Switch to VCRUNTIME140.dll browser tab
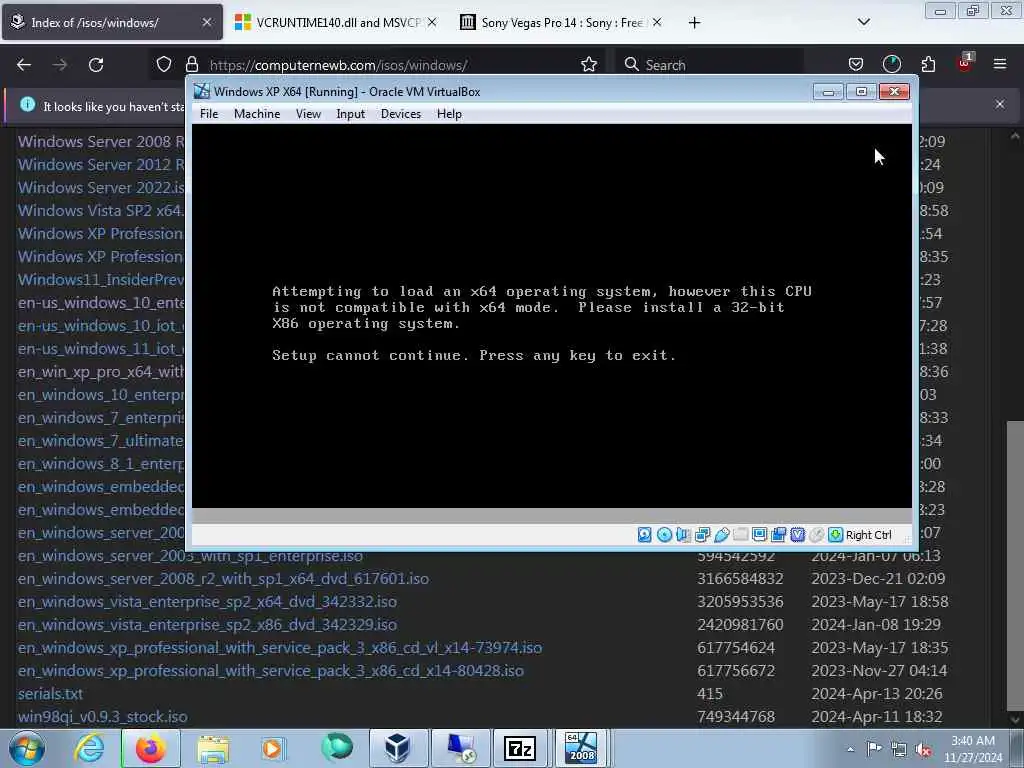The width and height of the screenshot is (1024, 768). coord(336,22)
